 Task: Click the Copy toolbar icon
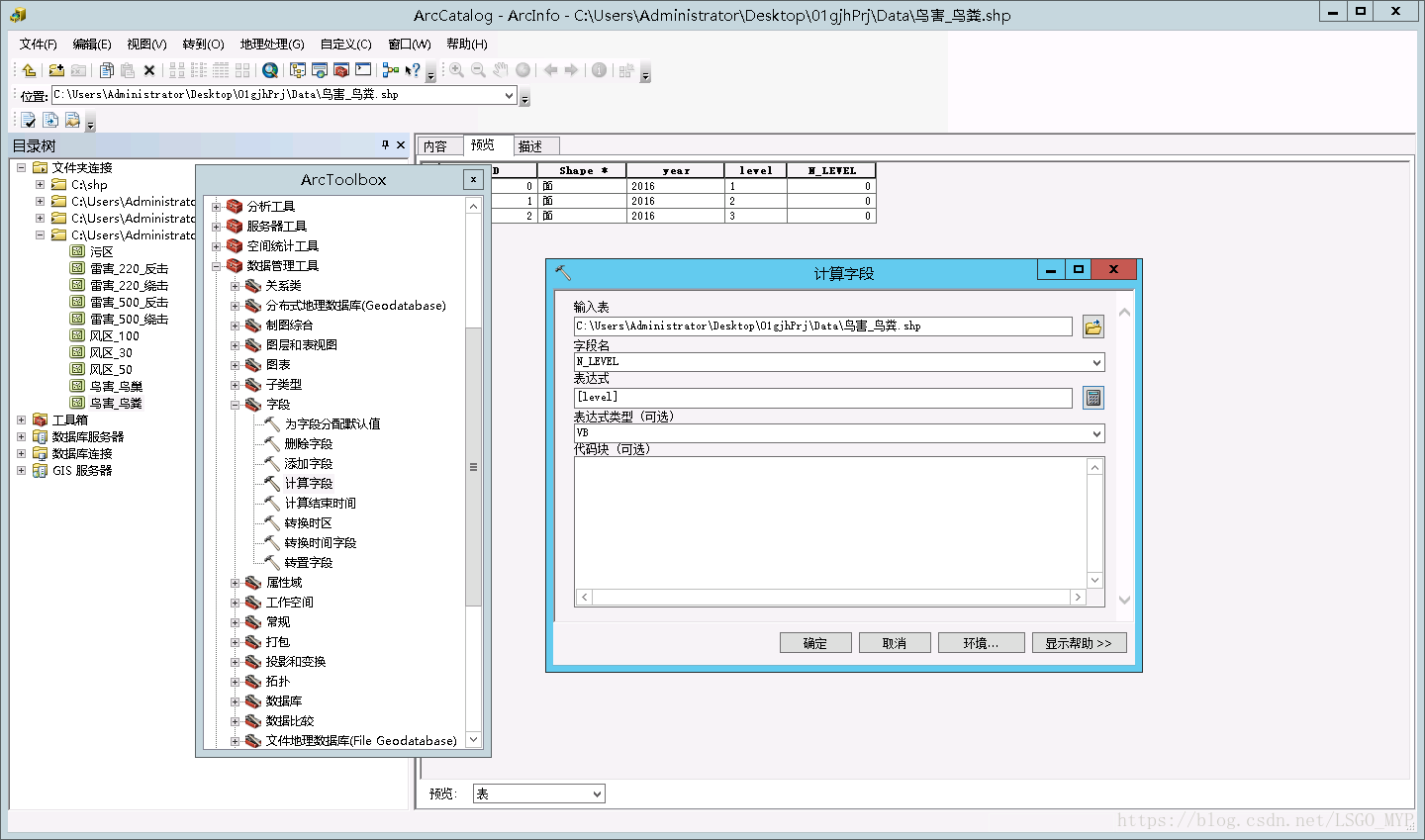pos(106,70)
